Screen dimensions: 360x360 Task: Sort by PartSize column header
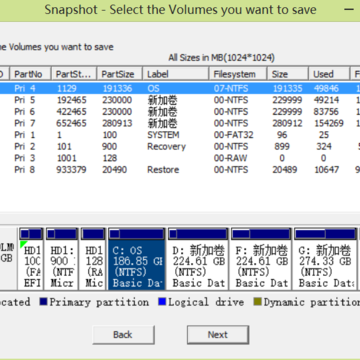pos(120,74)
